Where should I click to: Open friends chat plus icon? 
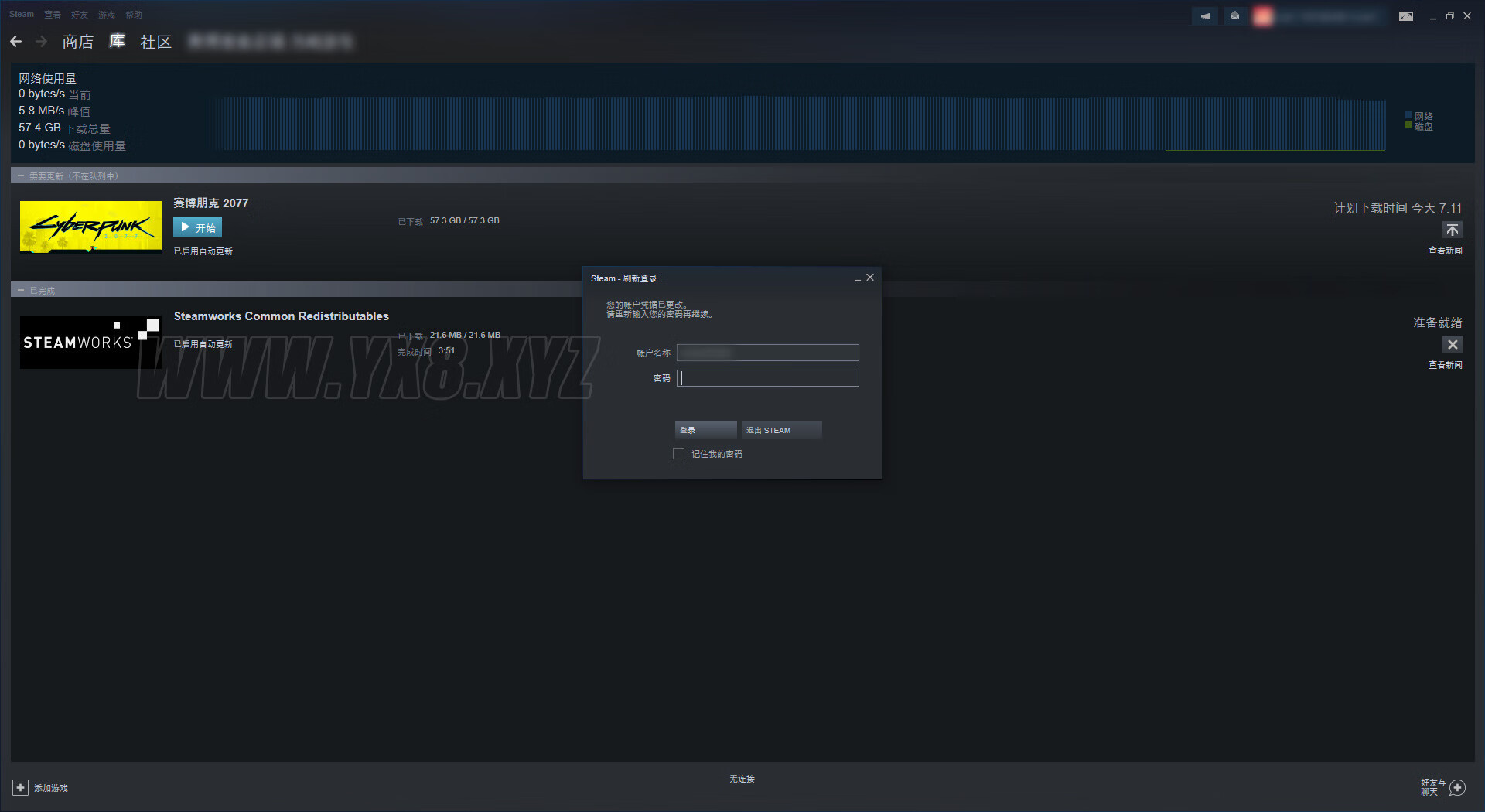[x=1458, y=787]
